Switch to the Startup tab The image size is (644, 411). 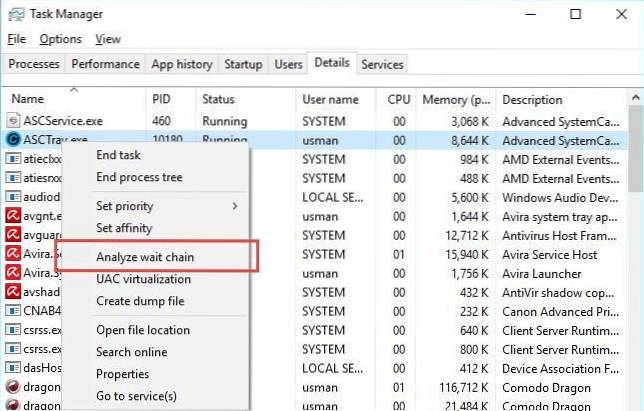(x=243, y=64)
